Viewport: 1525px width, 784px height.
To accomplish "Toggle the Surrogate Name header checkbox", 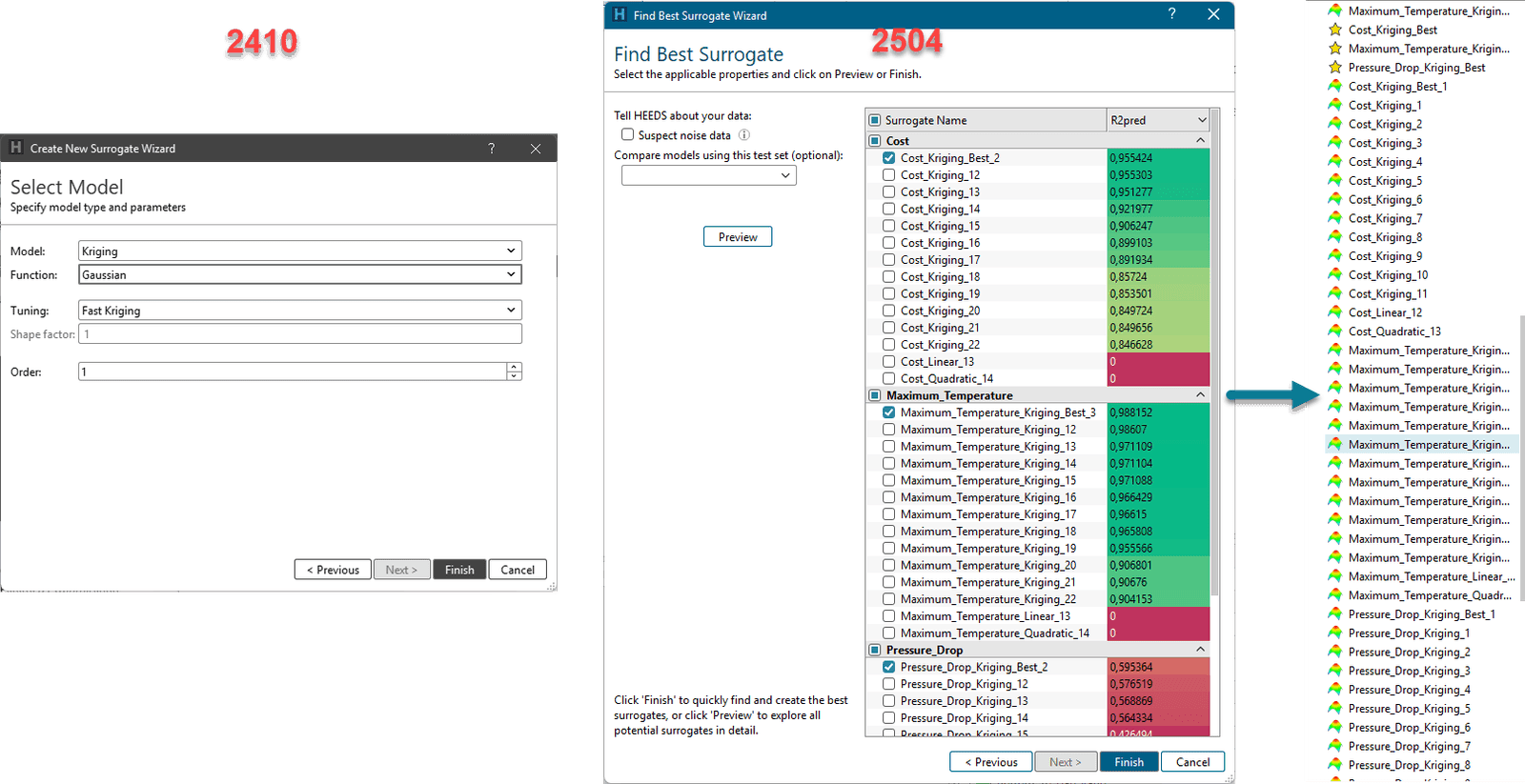I will pyautogui.click(x=874, y=120).
